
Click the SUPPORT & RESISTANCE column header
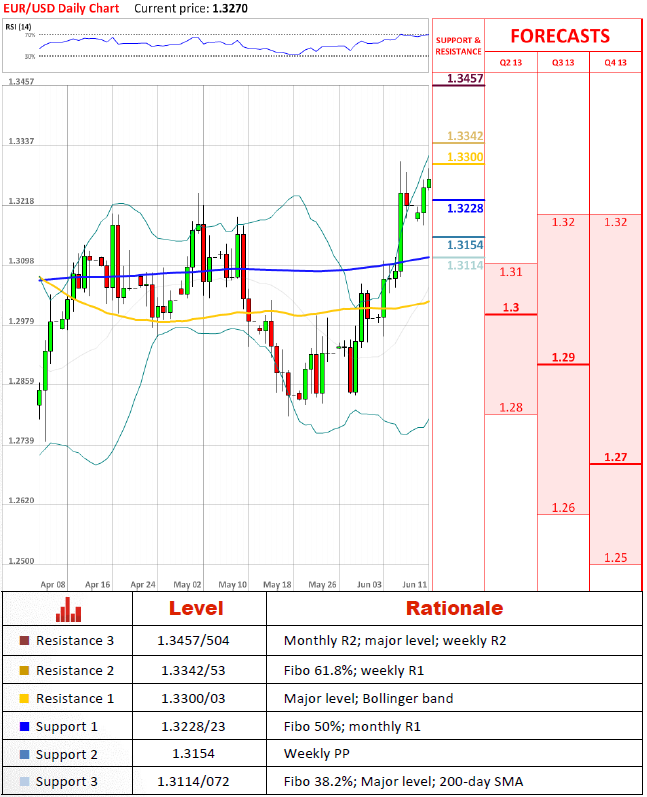(458, 46)
